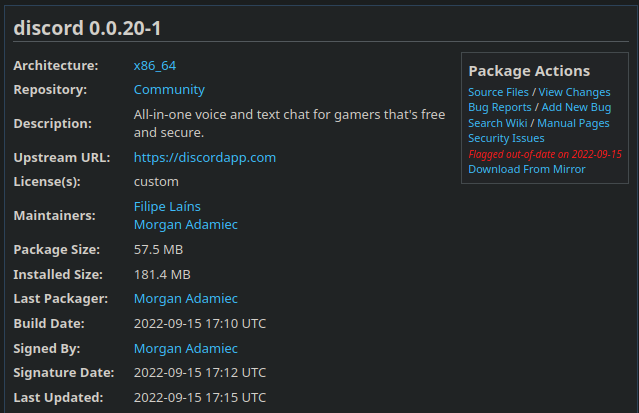
Task: Click the Signature Date: label
Action: [x=64, y=373]
